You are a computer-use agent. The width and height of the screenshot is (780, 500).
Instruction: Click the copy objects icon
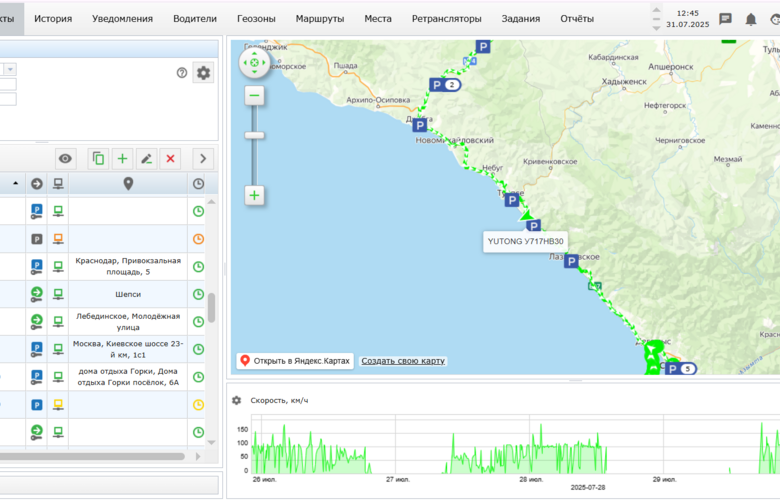98,158
